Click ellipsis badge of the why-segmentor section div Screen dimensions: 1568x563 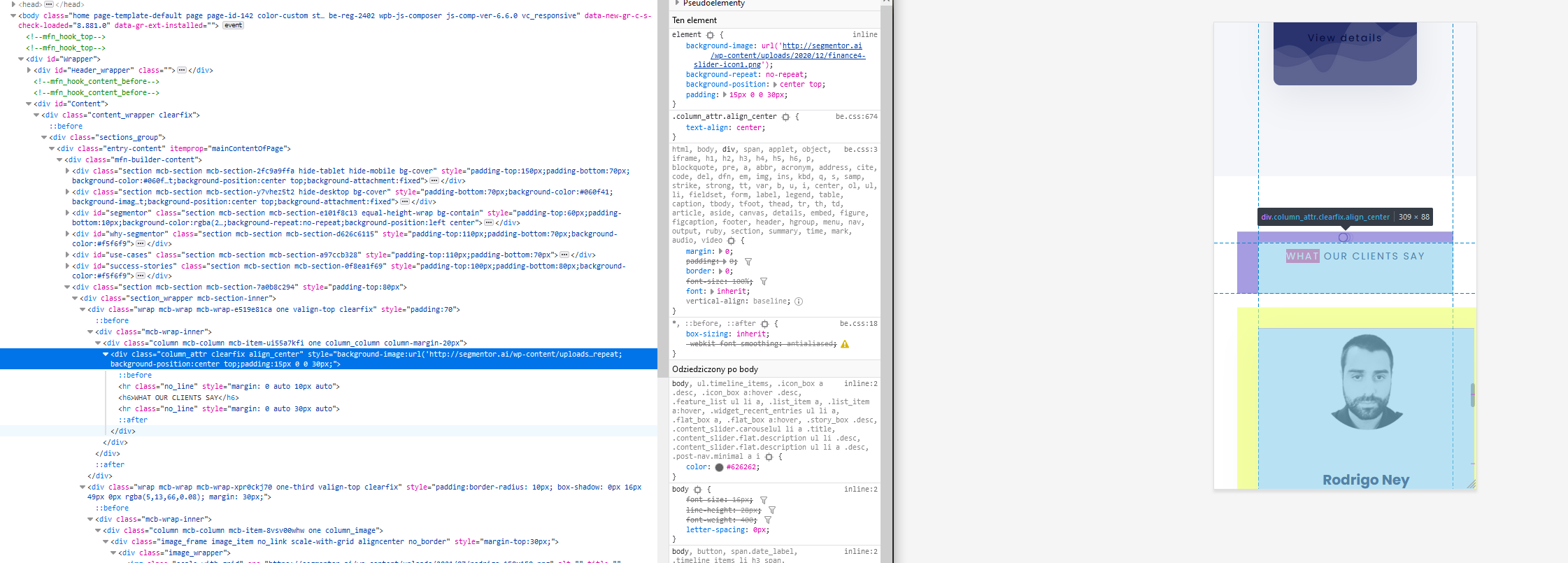click(140, 243)
